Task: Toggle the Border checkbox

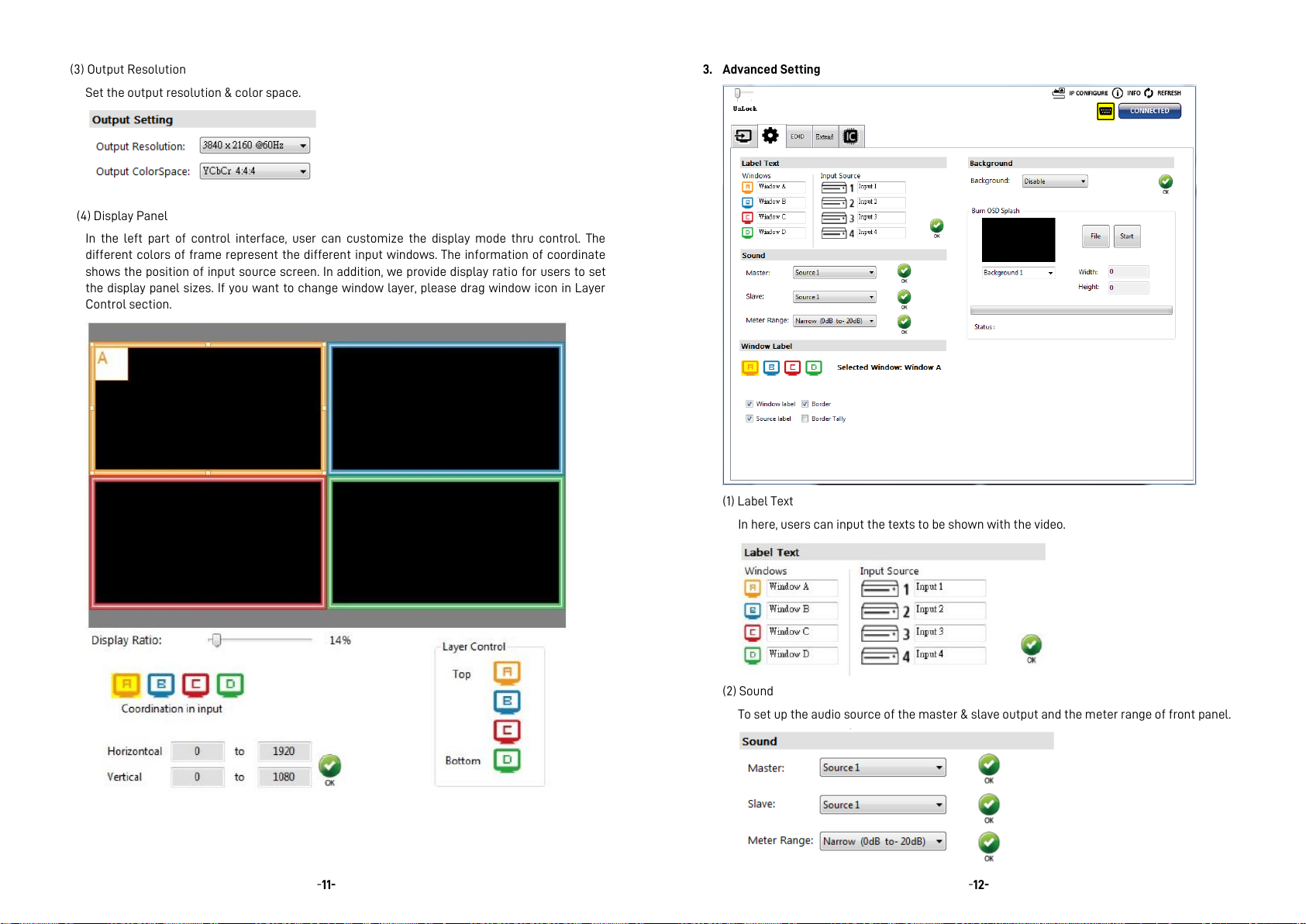Action: point(805,404)
